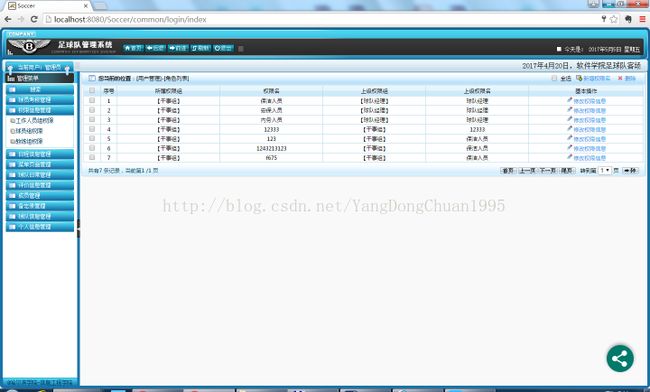Click the key icon in the address bar
This screenshot has height=392, width=650.
tap(604, 19)
